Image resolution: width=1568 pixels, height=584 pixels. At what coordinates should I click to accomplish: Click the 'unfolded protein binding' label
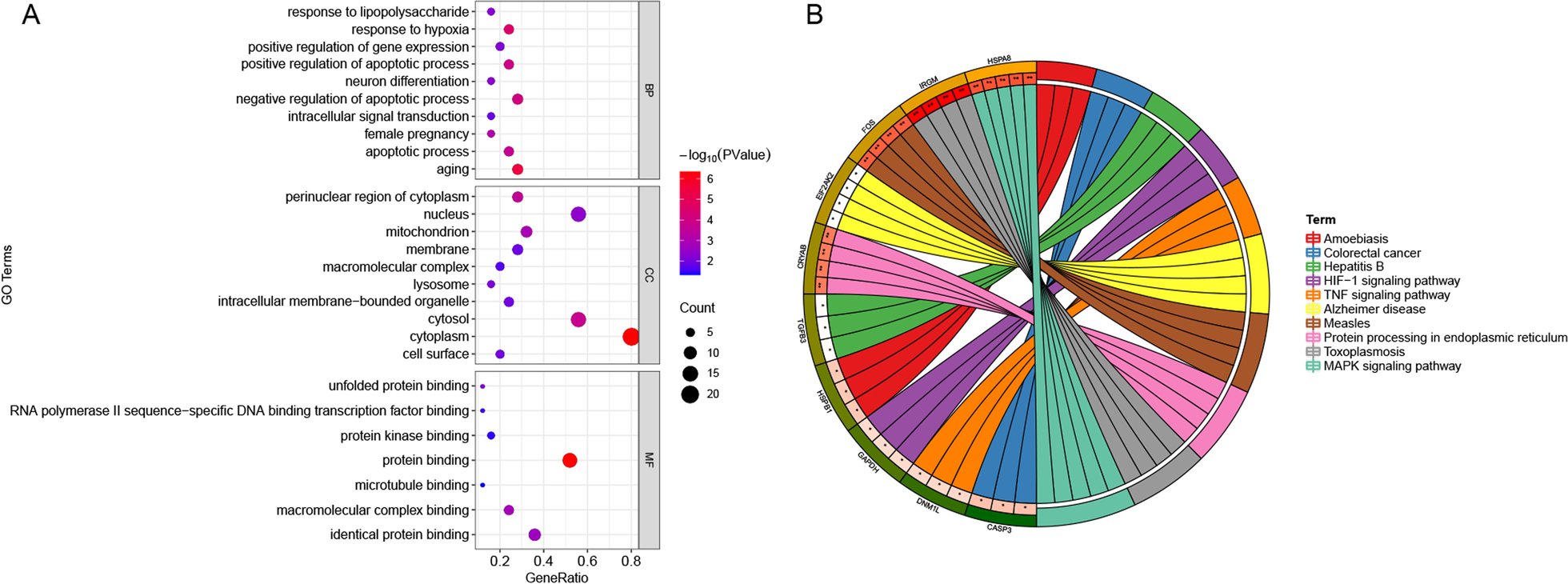(x=398, y=386)
